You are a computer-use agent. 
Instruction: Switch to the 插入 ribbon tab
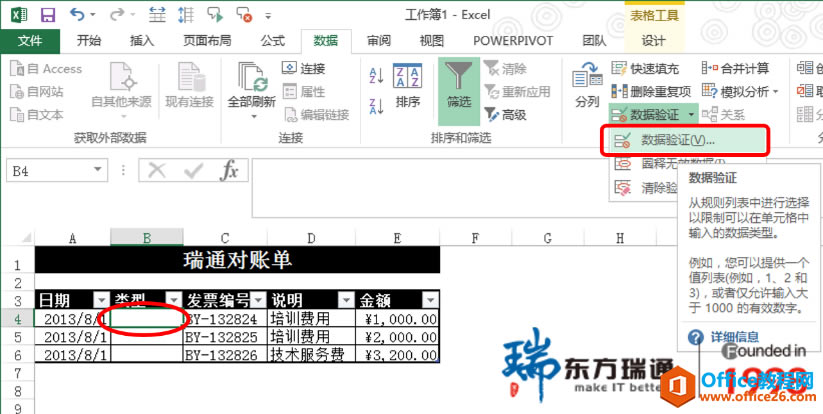coord(142,41)
